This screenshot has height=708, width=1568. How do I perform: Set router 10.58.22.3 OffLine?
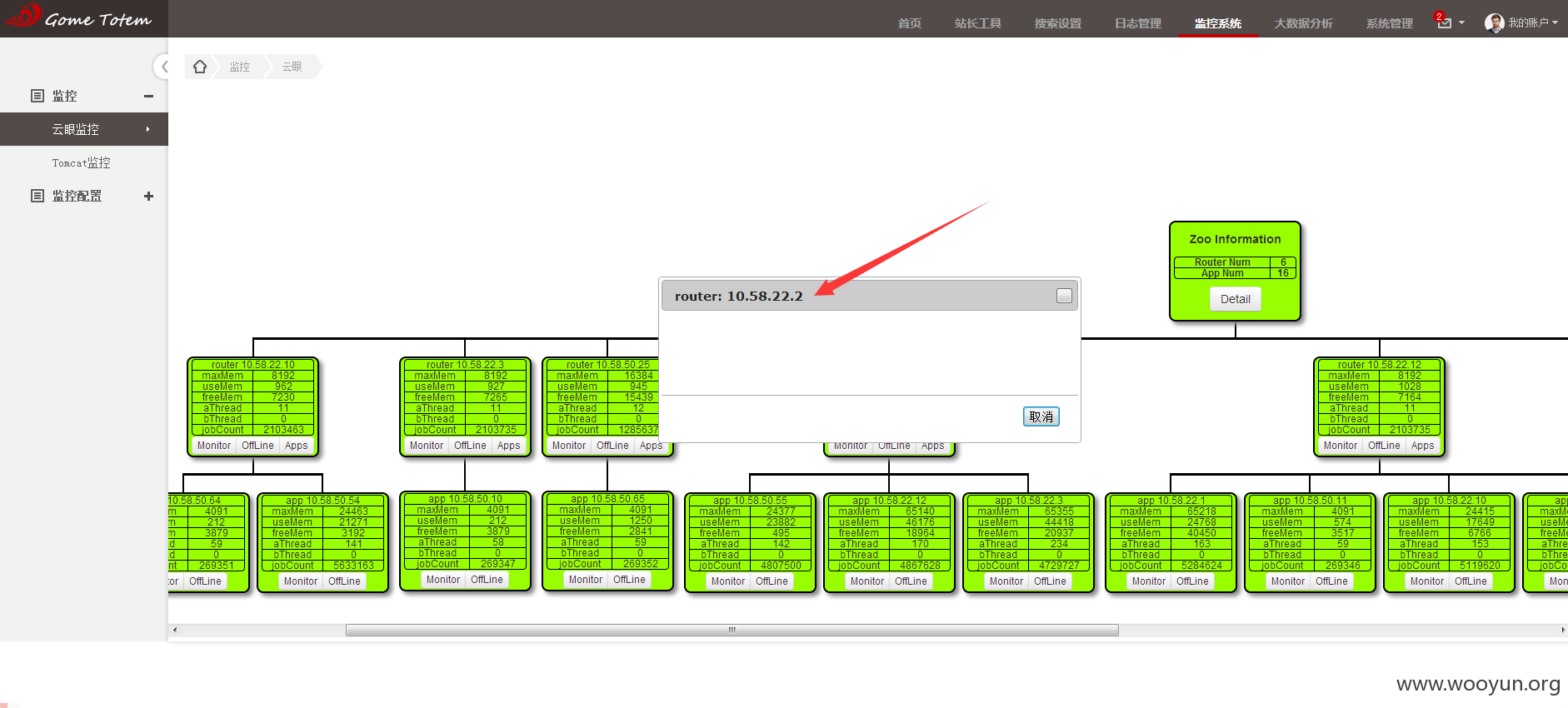[x=470, y=446]
